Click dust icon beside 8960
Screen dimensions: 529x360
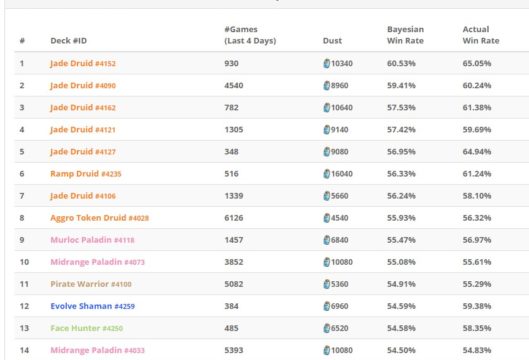(327, 85)
